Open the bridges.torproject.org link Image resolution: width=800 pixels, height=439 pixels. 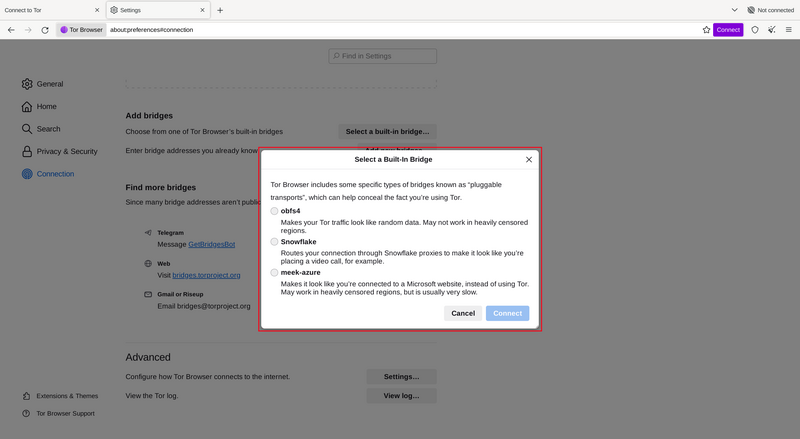206,275
